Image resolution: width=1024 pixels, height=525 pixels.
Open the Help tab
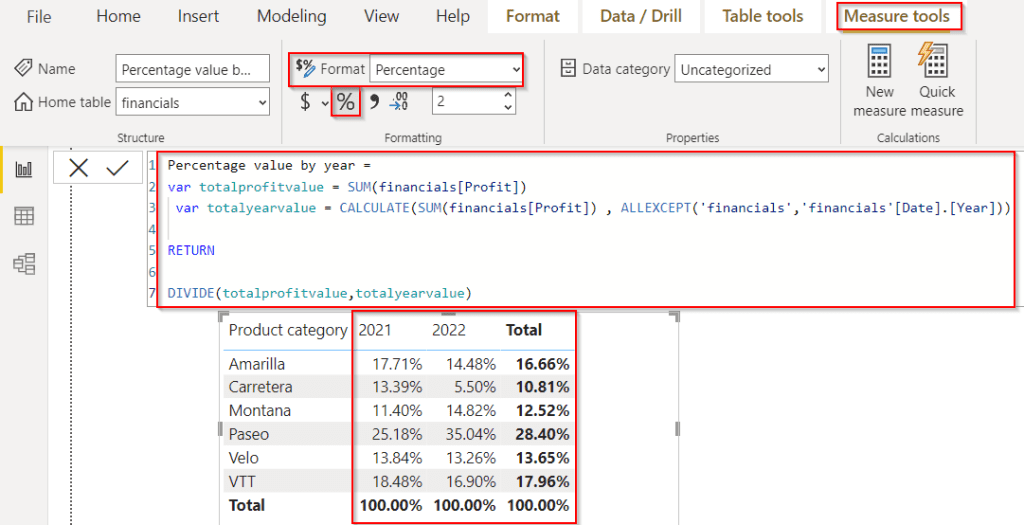[453, 16]
